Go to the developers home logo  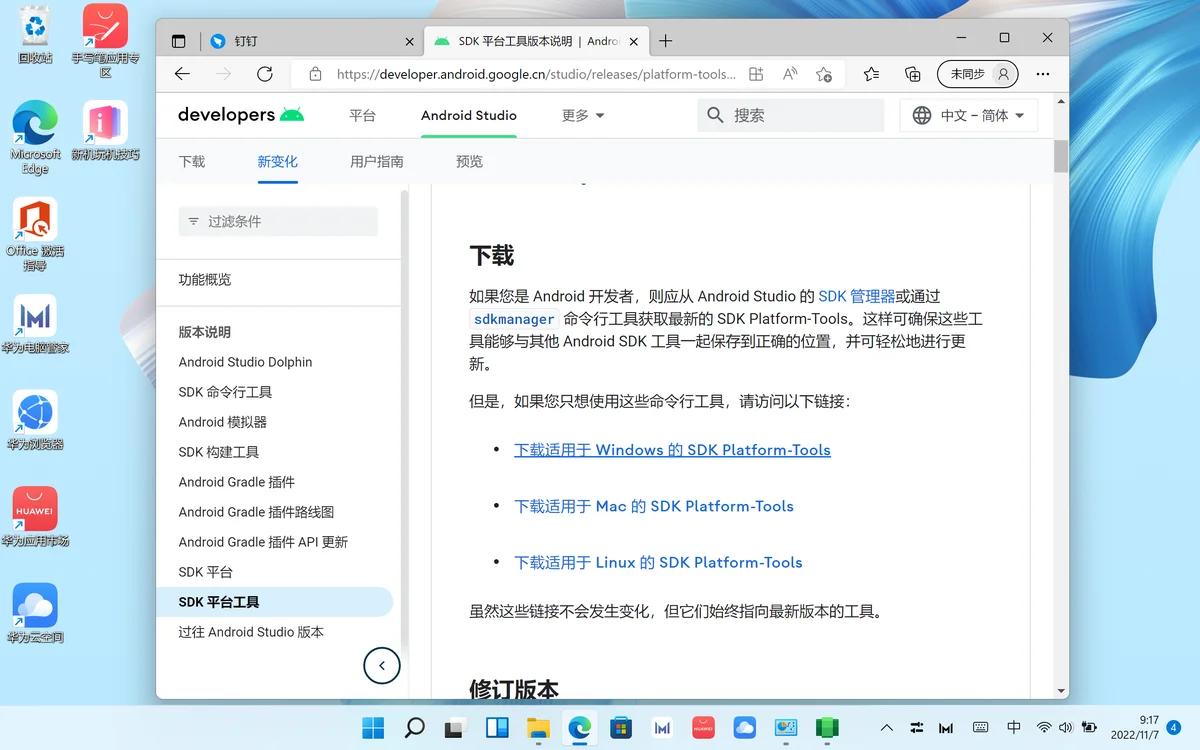point(241,115)
